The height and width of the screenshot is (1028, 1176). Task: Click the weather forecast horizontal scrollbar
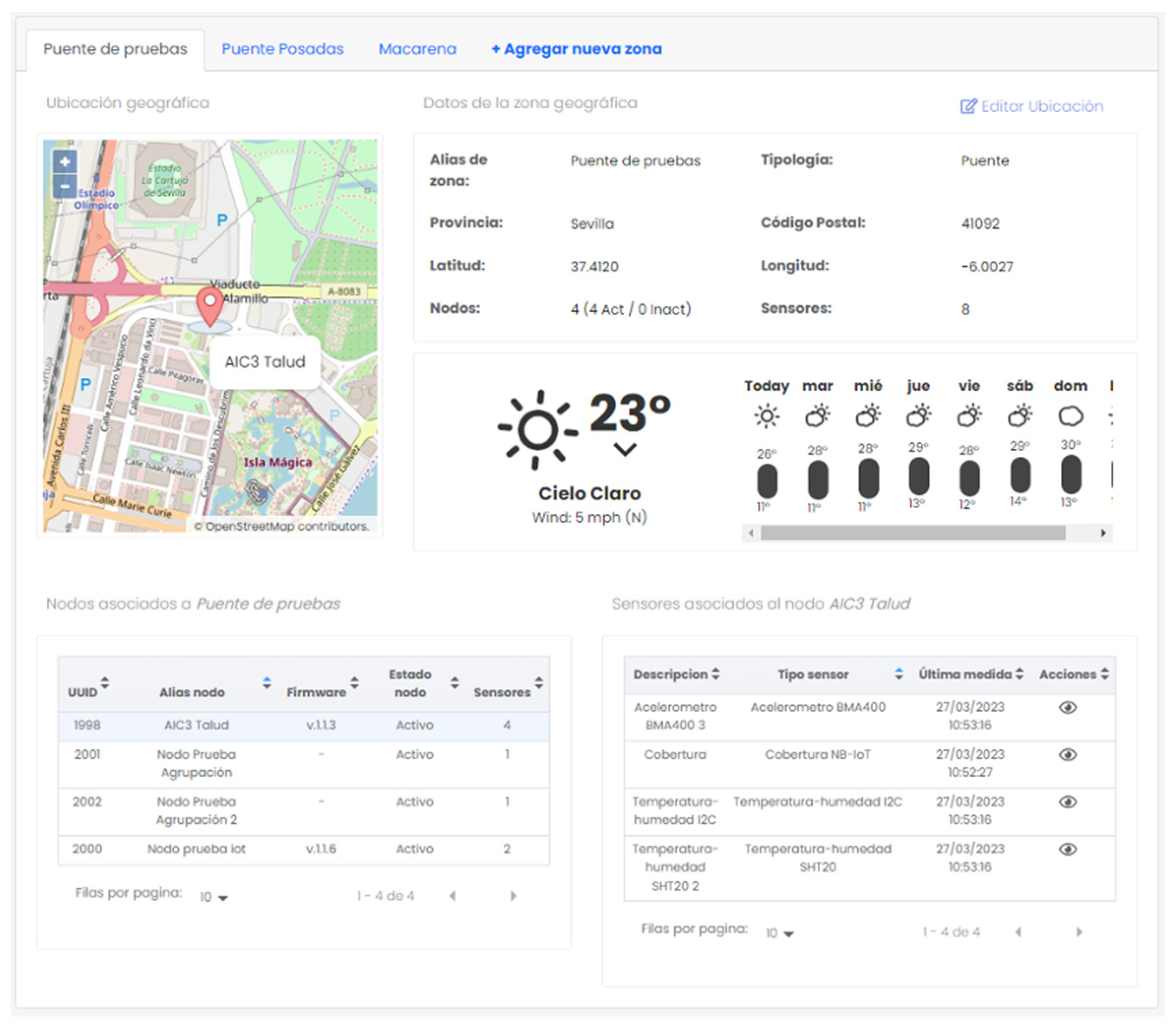pos(912,532)
